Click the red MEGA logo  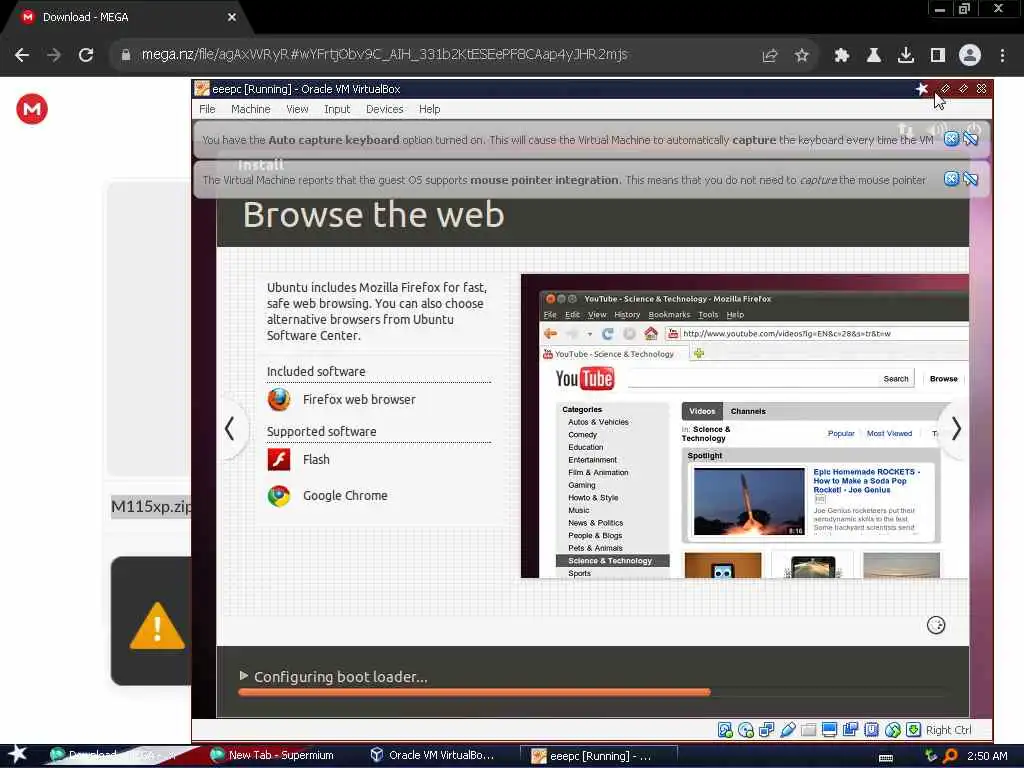tap(32, 109)
